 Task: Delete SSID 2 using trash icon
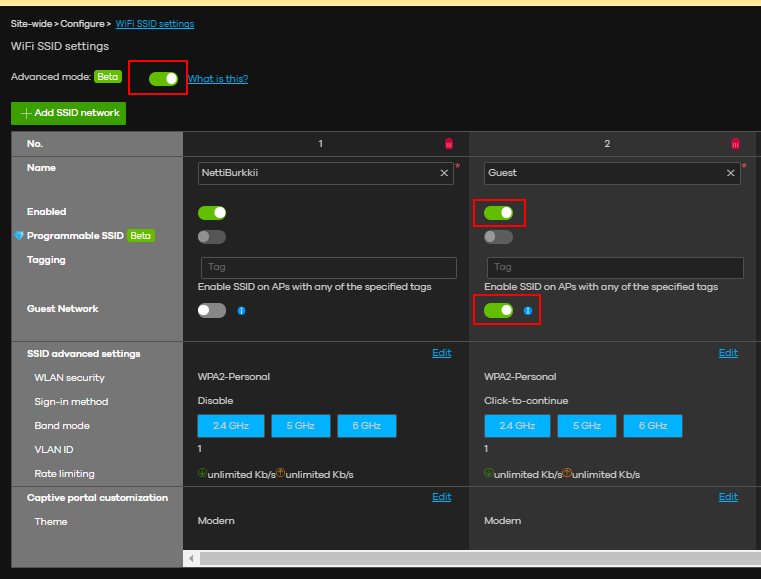[735, 144]
